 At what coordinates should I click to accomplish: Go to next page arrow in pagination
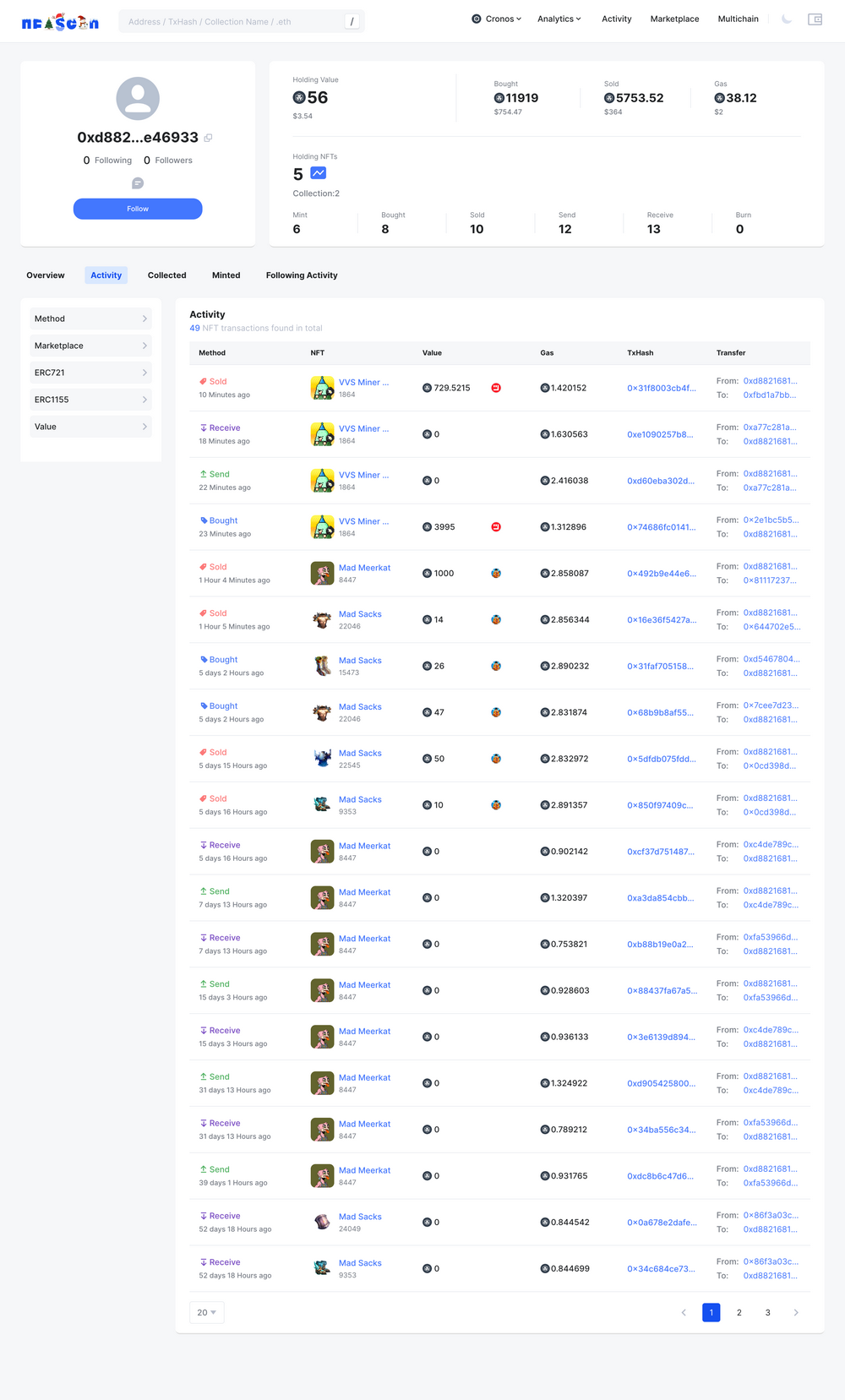click(795, 1312)
